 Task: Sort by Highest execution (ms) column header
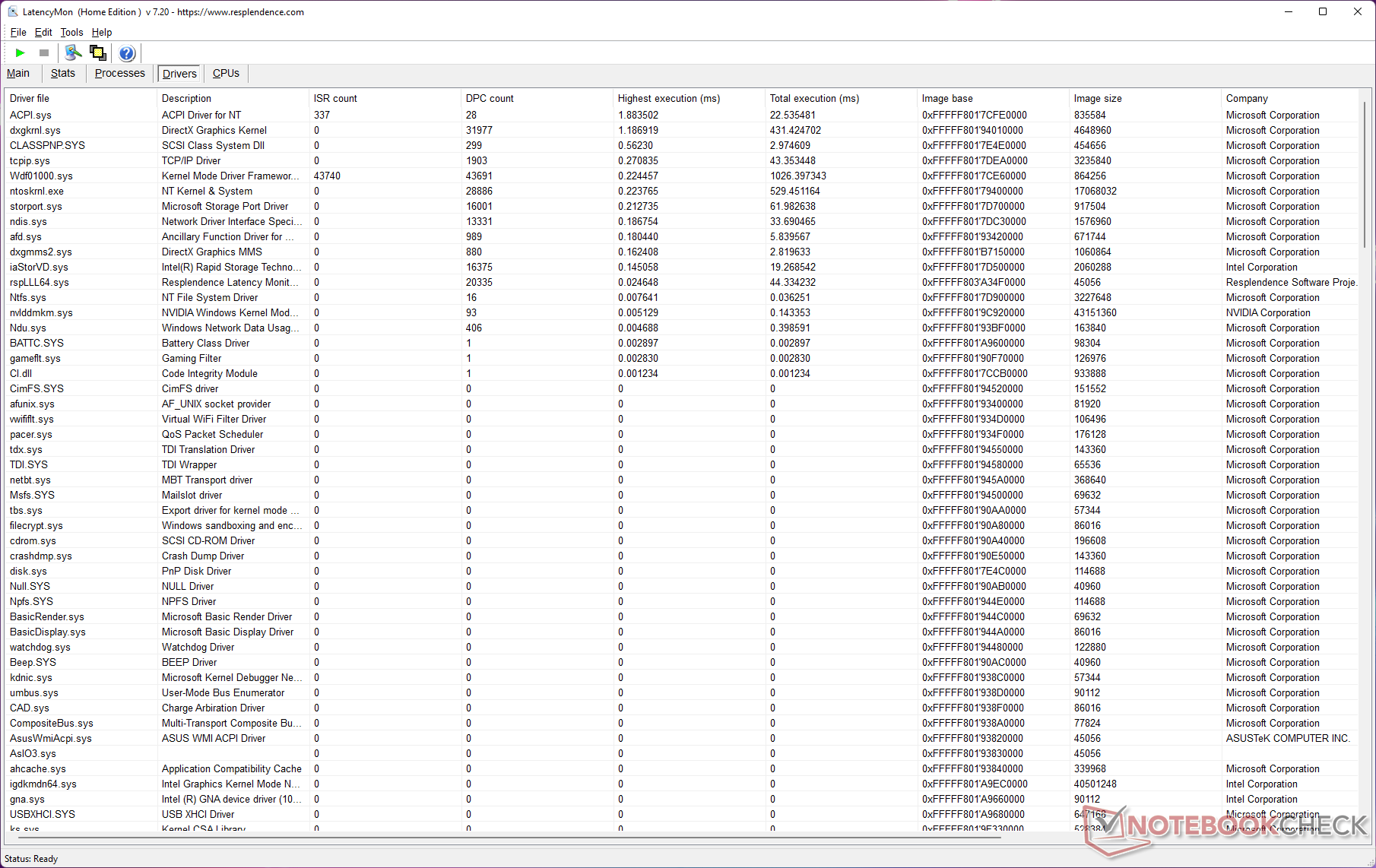[x=690, y=98]
